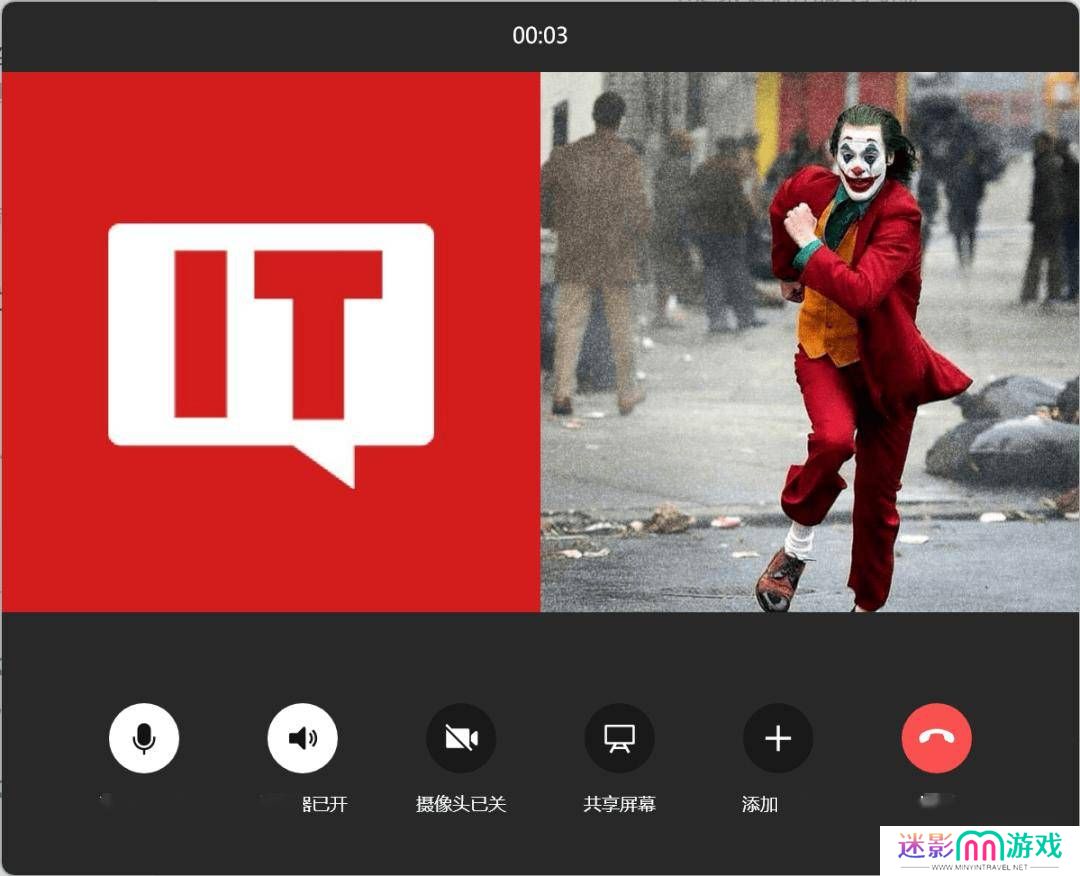Screen dimensions: 1080x876
Task: Select the Joker video feed
Action: [x=809, y=342]
